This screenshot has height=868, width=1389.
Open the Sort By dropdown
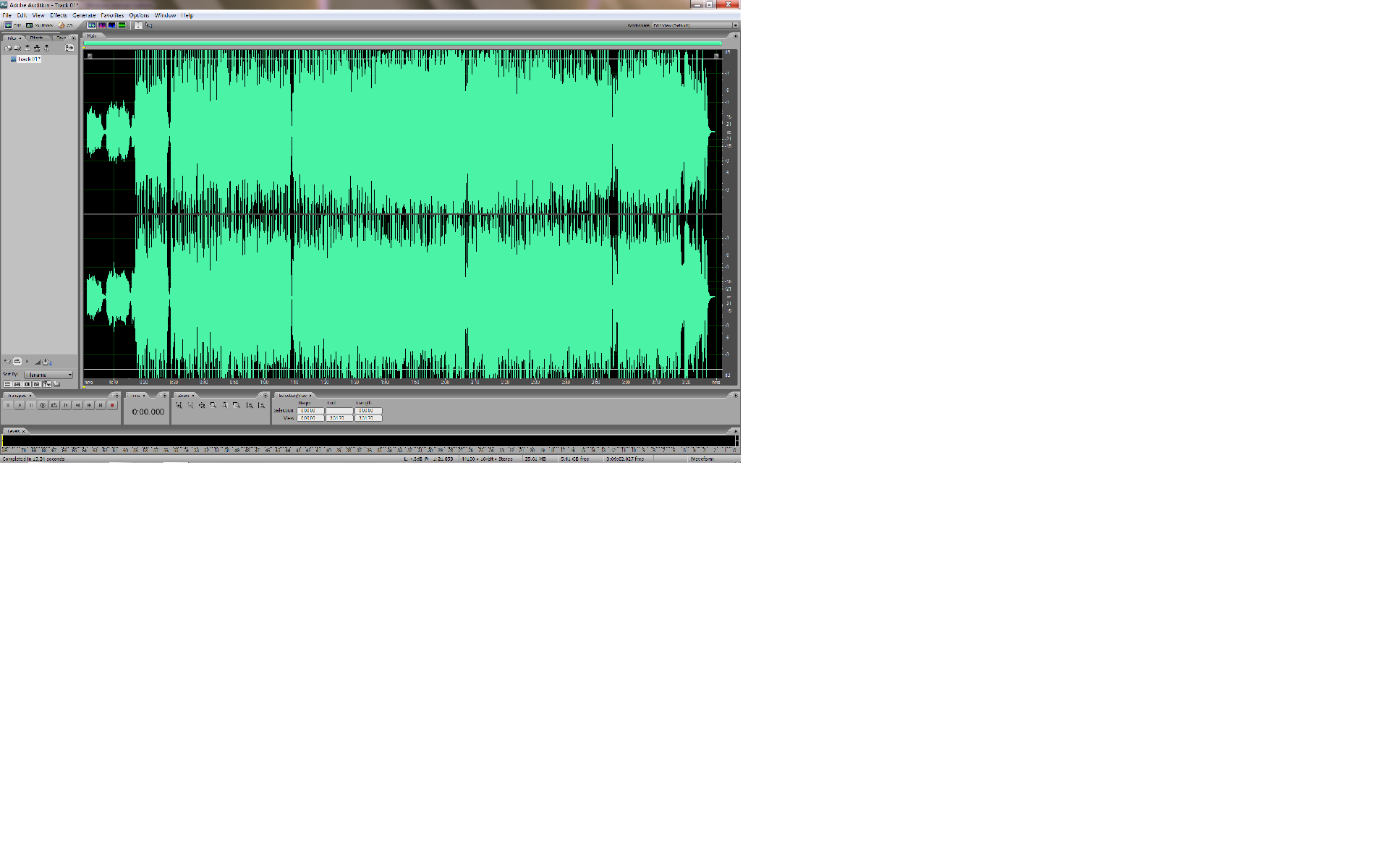click(48, 375)
